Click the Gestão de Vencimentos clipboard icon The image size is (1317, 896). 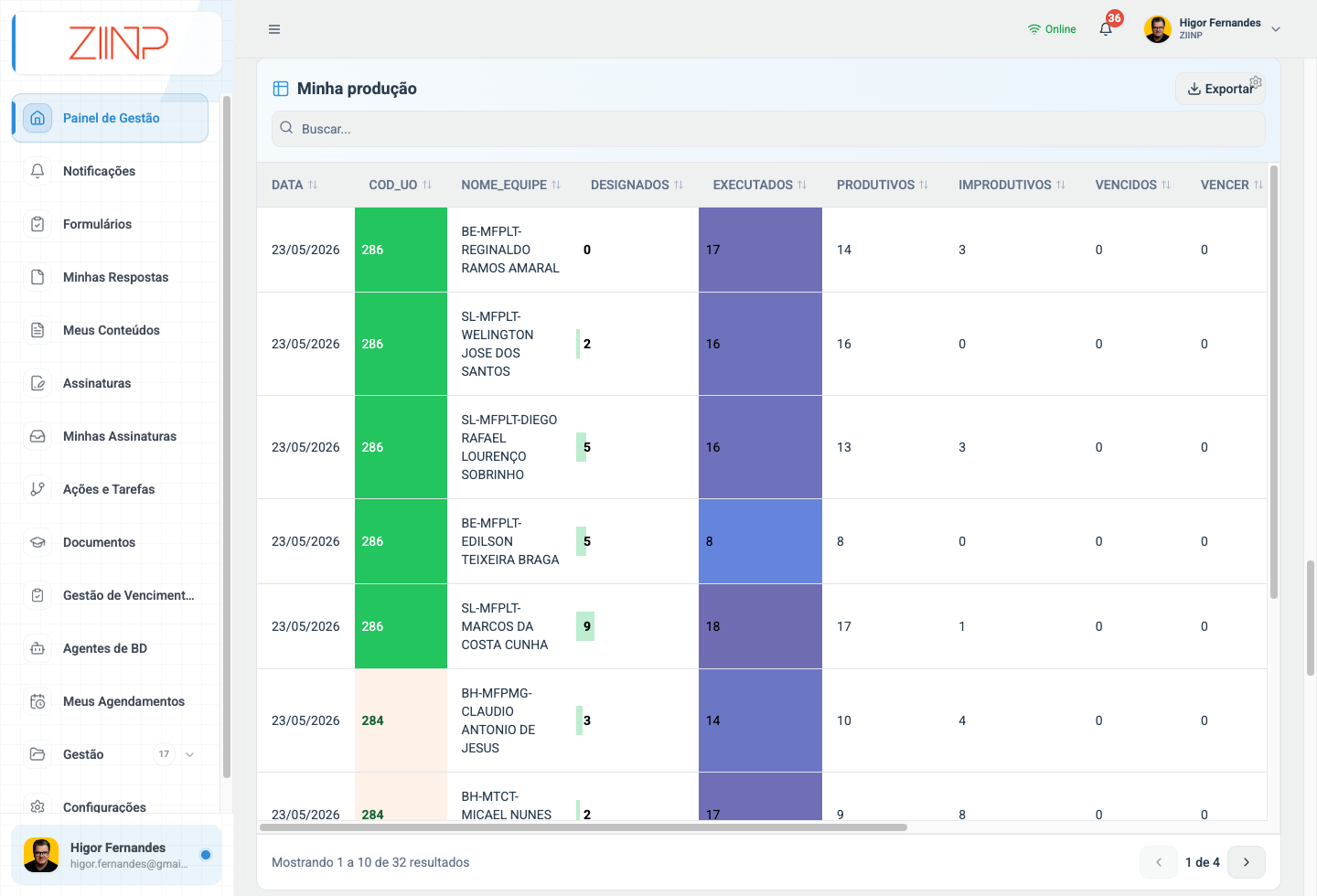tap(37, 595)
